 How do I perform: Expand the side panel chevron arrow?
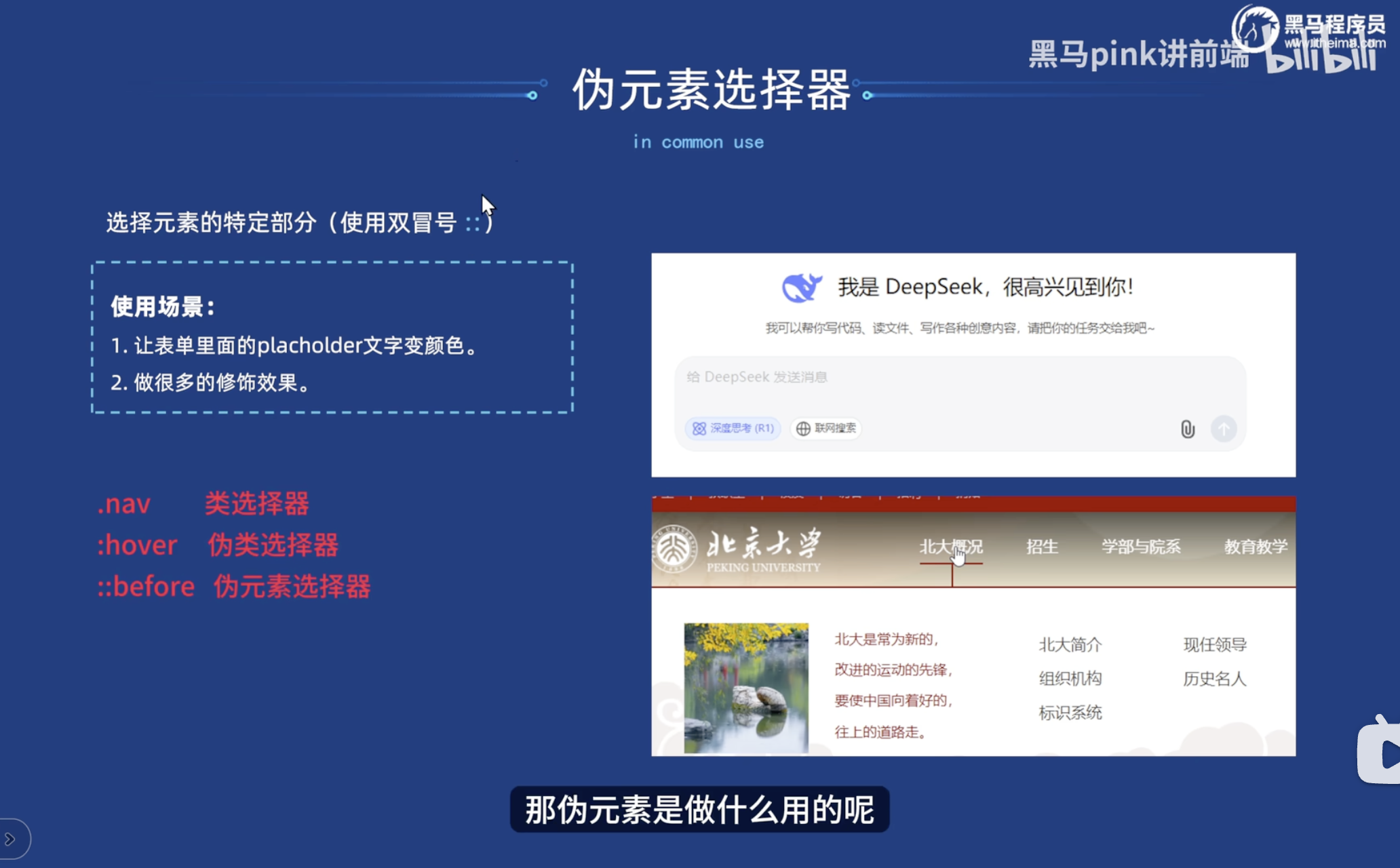point(11,840)
